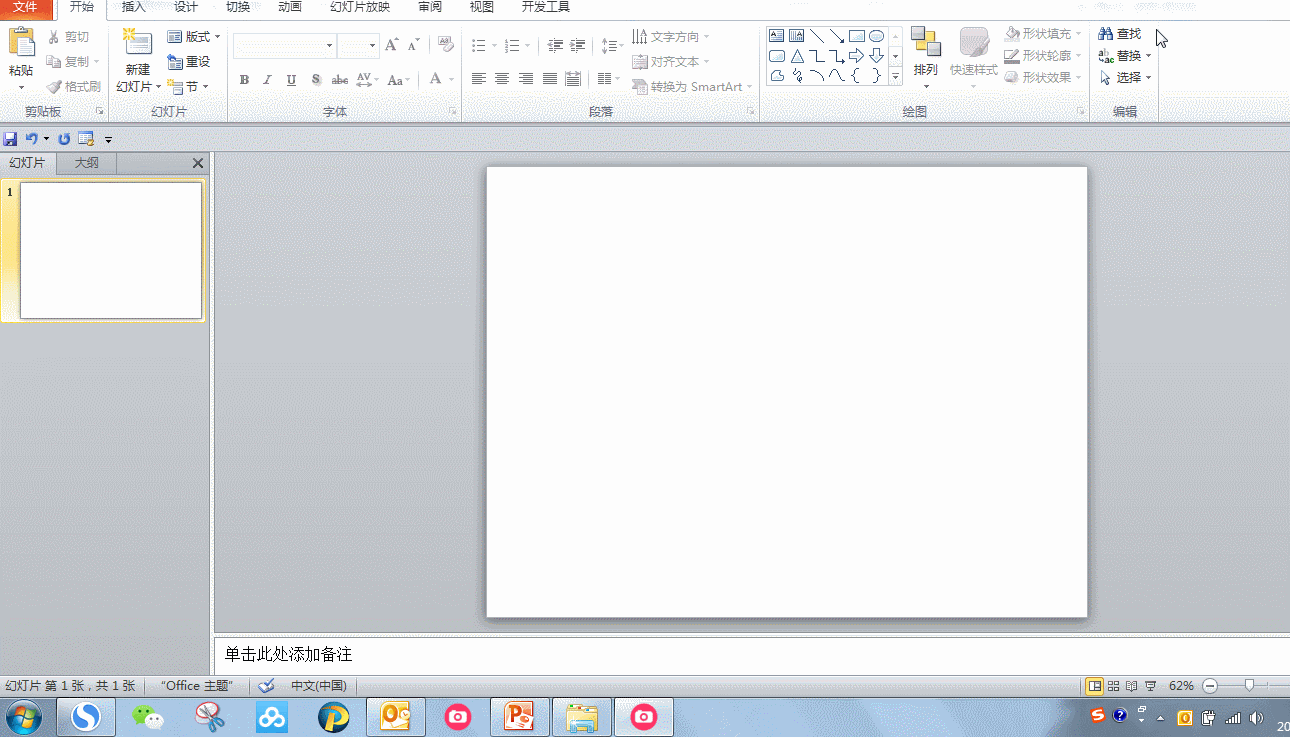This screenshot has width=1290, height=738.
Task: Open WeChat from the taskbar
Action: coord(148,717)
